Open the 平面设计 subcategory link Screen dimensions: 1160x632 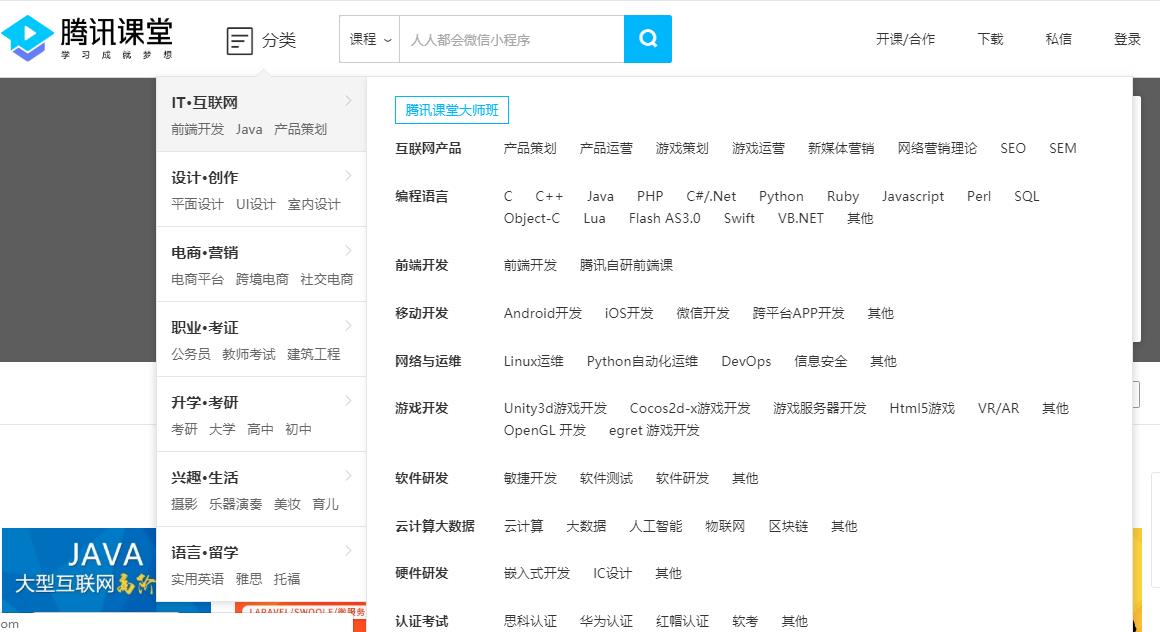(x=197, y=204)
